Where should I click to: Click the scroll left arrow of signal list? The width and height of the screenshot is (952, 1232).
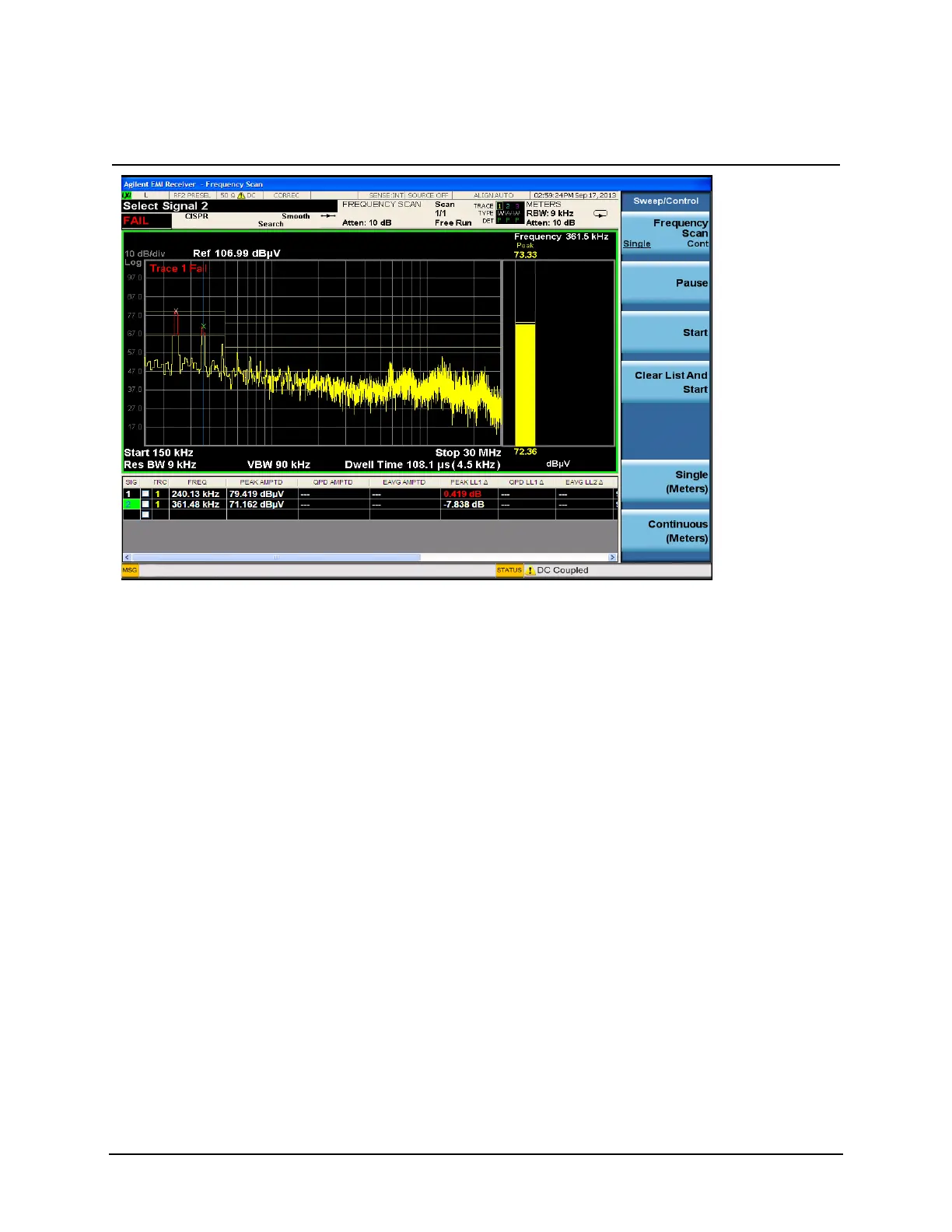click(x=127, y=557)
